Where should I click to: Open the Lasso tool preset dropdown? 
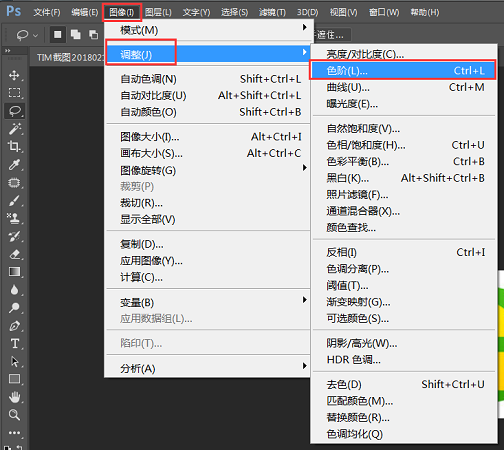(x=26, y=35)
